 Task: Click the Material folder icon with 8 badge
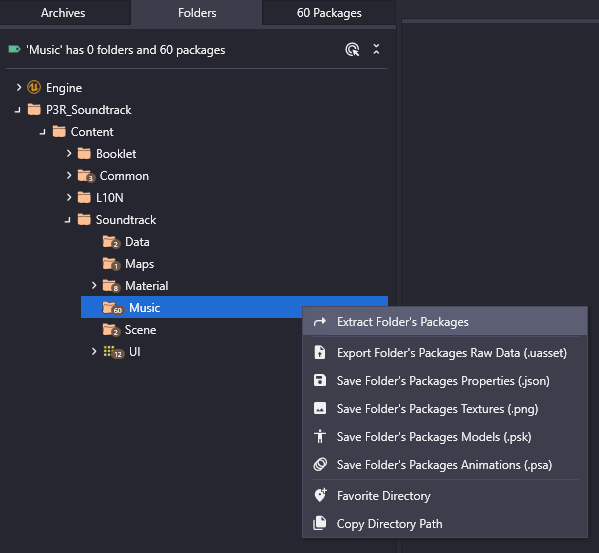pos(112,286)
